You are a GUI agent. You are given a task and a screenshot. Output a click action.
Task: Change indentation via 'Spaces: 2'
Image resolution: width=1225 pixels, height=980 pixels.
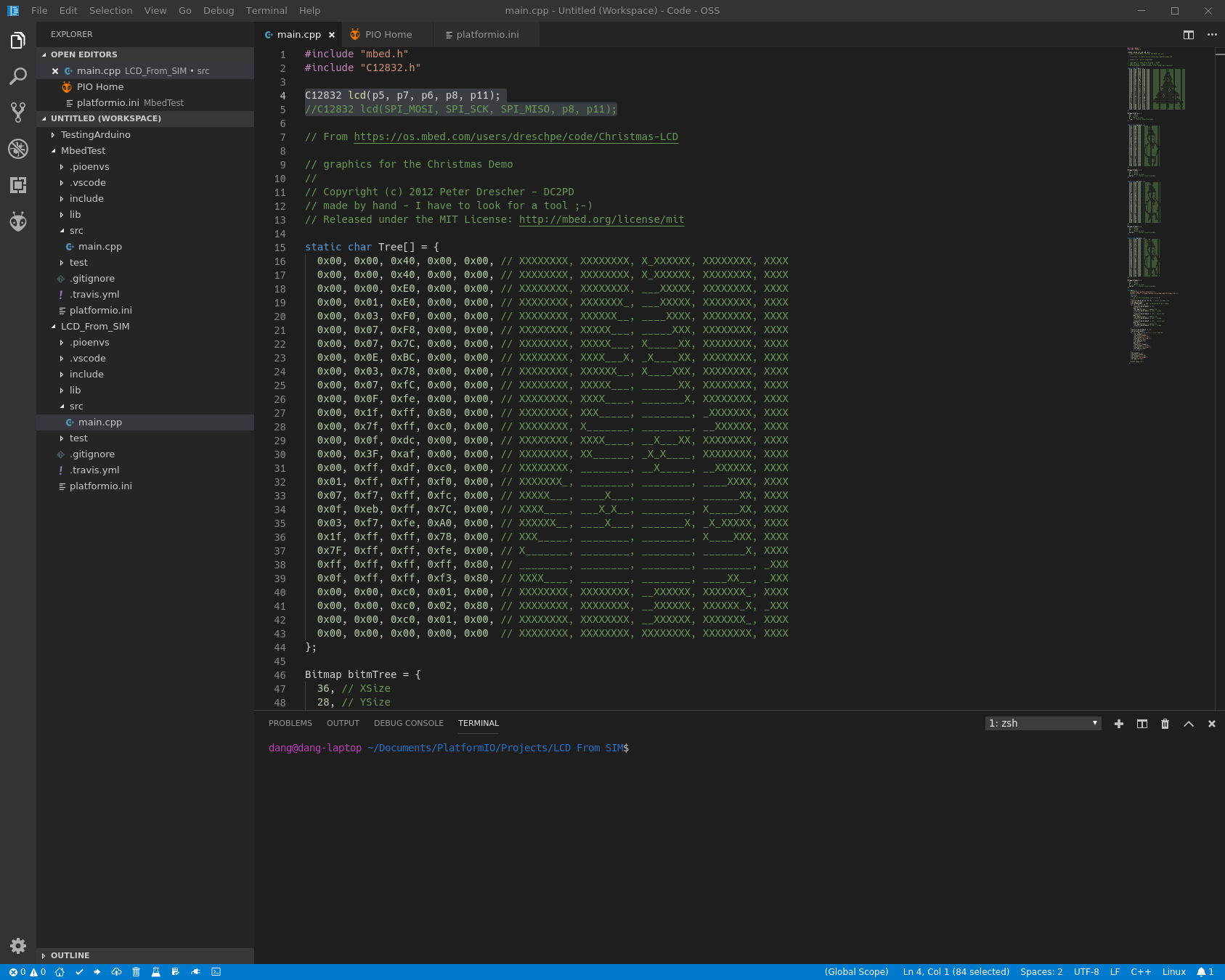tap(1041, 972)
